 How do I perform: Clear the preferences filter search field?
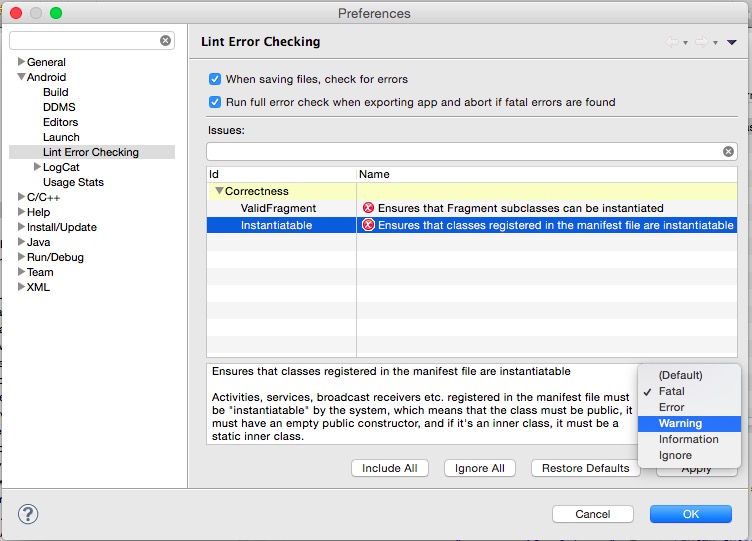165,41
